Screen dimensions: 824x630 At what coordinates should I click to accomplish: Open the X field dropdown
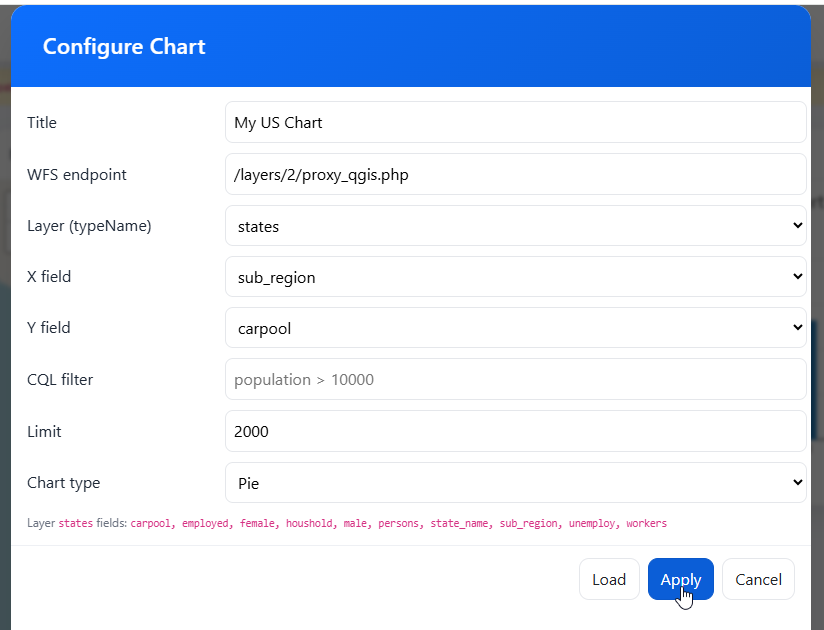click(516, 277)
